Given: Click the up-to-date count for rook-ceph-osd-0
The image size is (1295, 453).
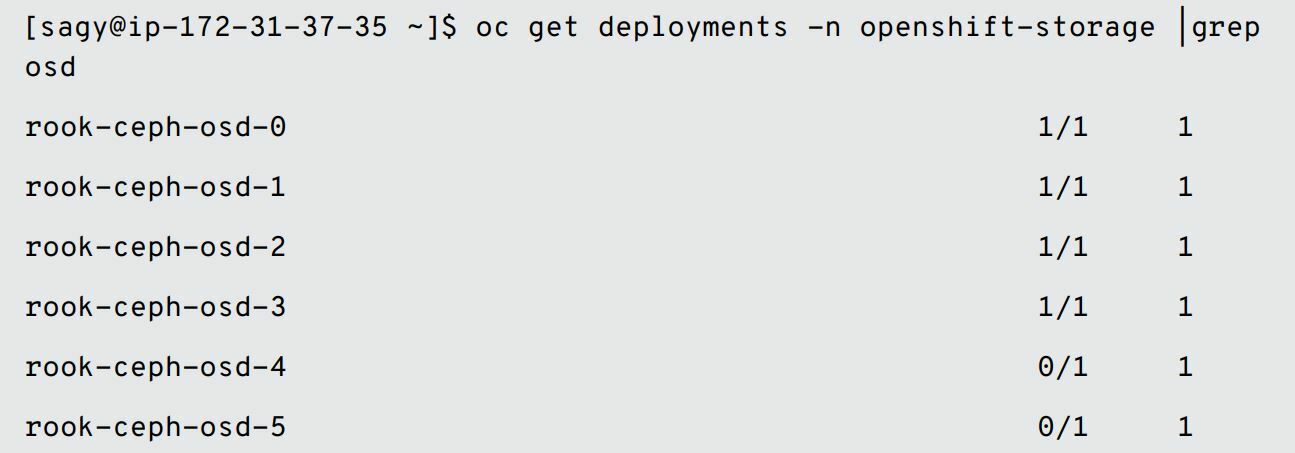Looking at the screenshot, I should pos(1185,128).
